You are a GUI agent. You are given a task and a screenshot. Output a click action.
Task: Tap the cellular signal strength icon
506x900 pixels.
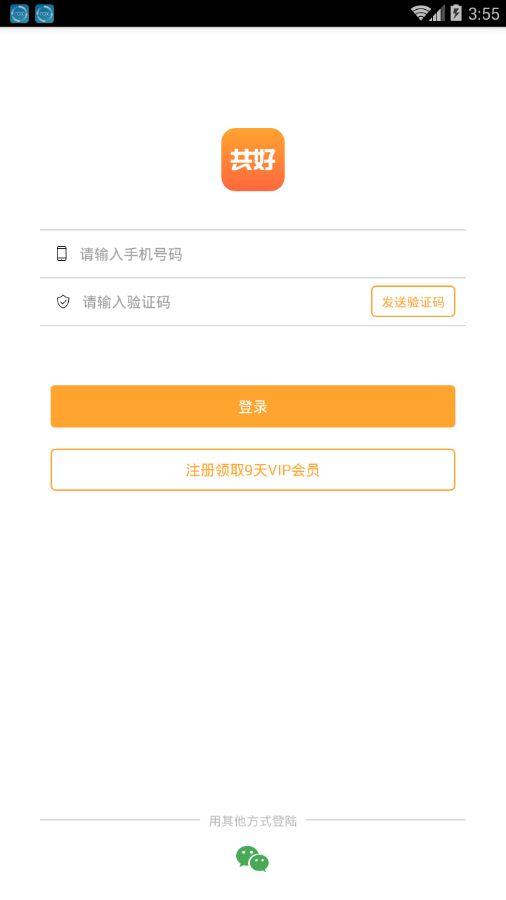(438, 13)
